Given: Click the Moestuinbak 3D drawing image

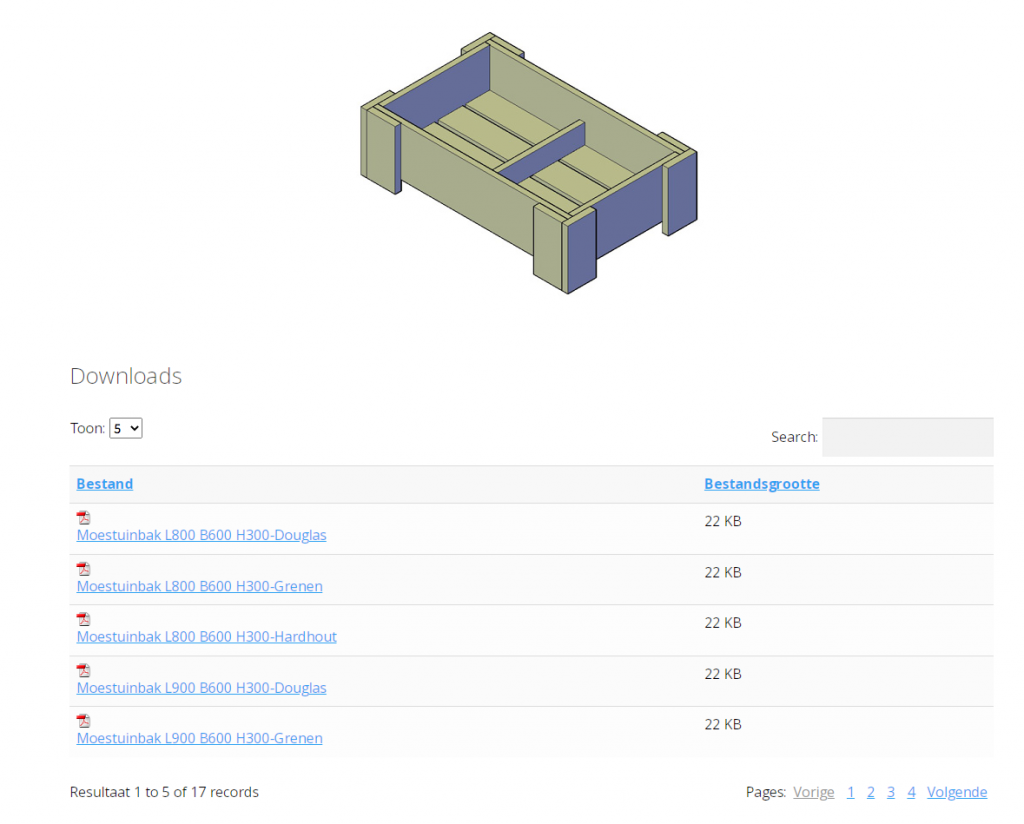Looking at the screenshot, I should (528, 162).
